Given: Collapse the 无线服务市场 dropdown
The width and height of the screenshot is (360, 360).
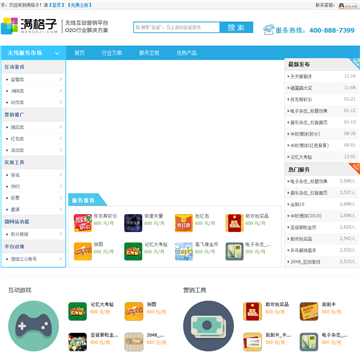Looking at the screenshot, I should [57, 53].
